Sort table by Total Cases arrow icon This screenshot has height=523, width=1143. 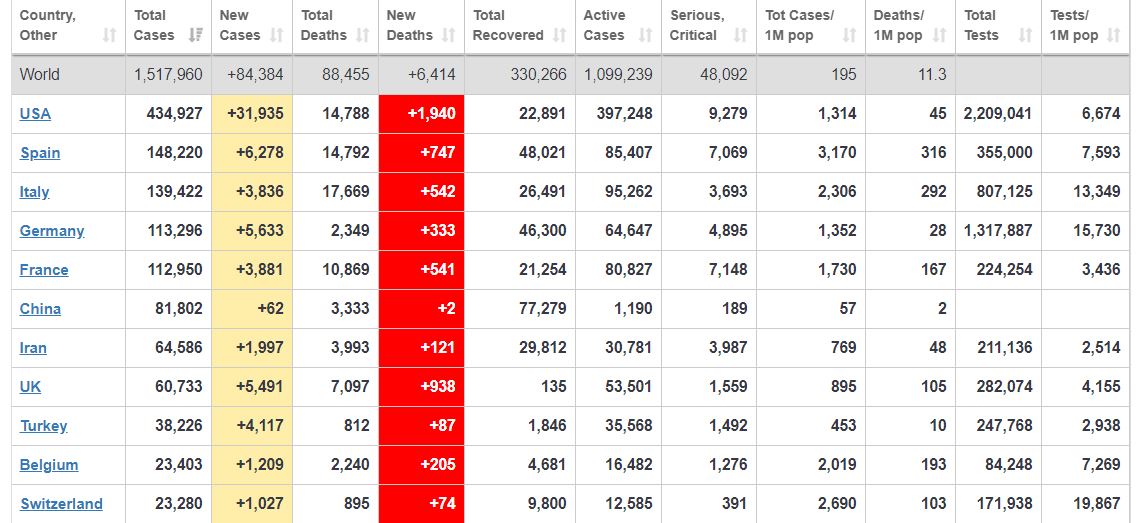point(196,35)
